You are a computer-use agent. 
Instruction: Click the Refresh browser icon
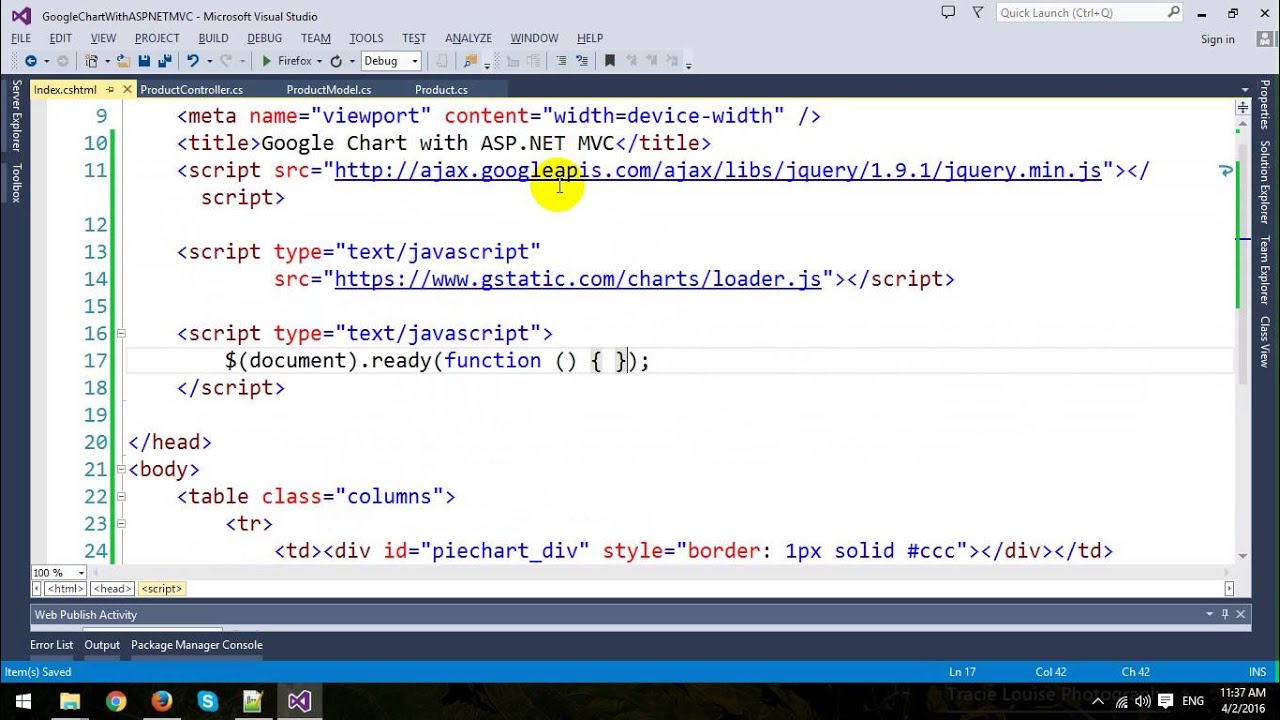[x=336, y=61]
